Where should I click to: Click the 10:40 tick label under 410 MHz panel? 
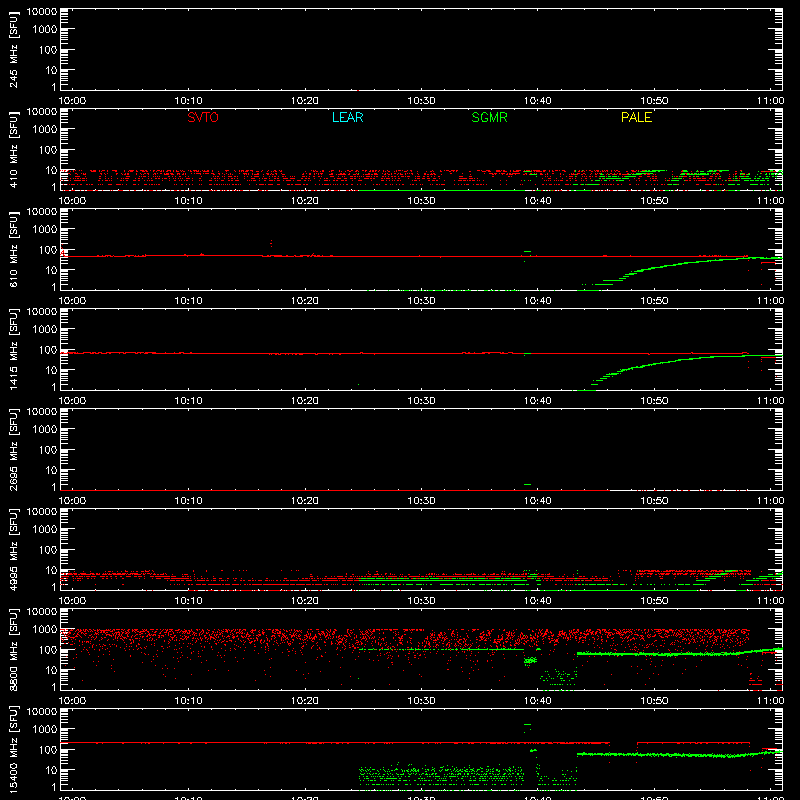tap(538, 201)
